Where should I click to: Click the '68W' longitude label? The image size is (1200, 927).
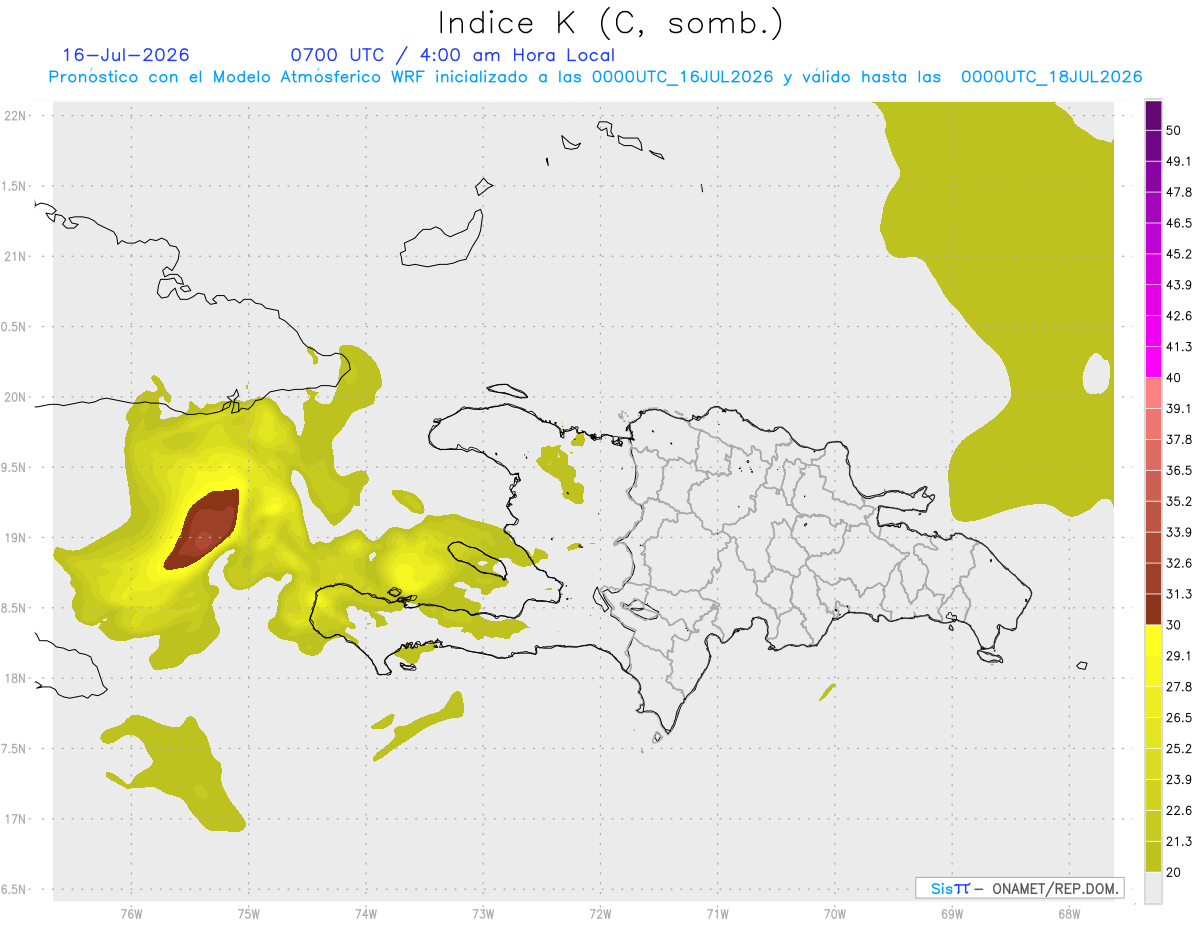coord(1069,913)
